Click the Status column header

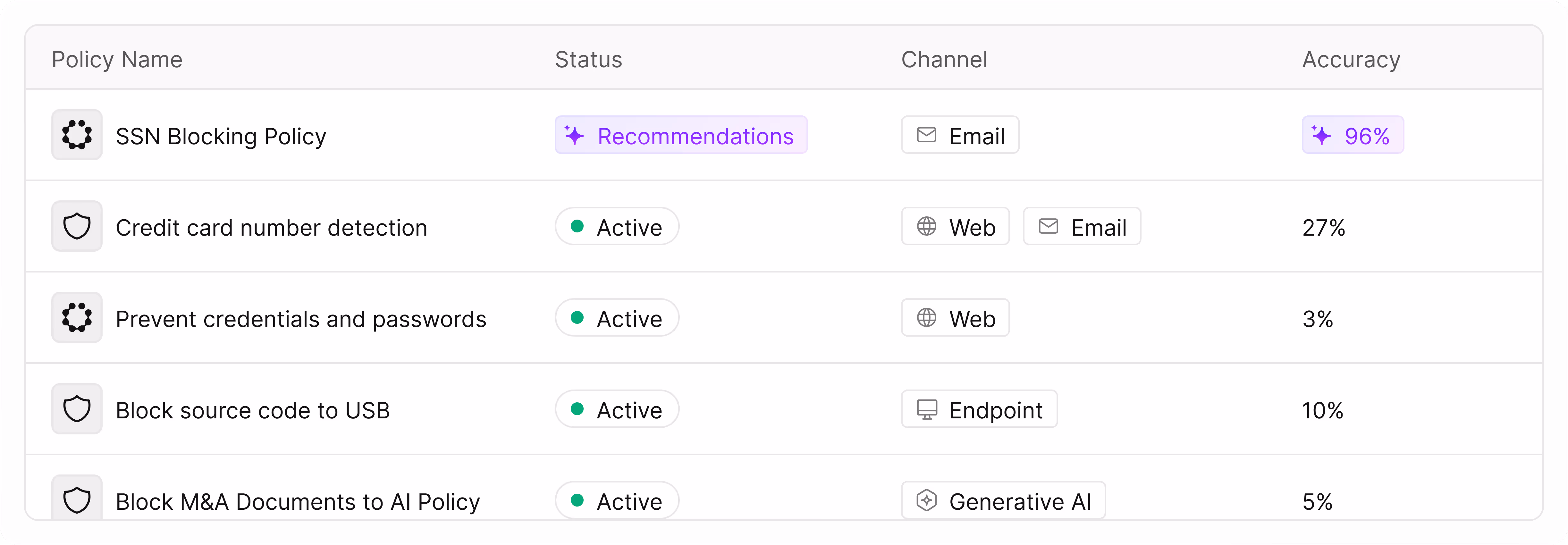588,60
